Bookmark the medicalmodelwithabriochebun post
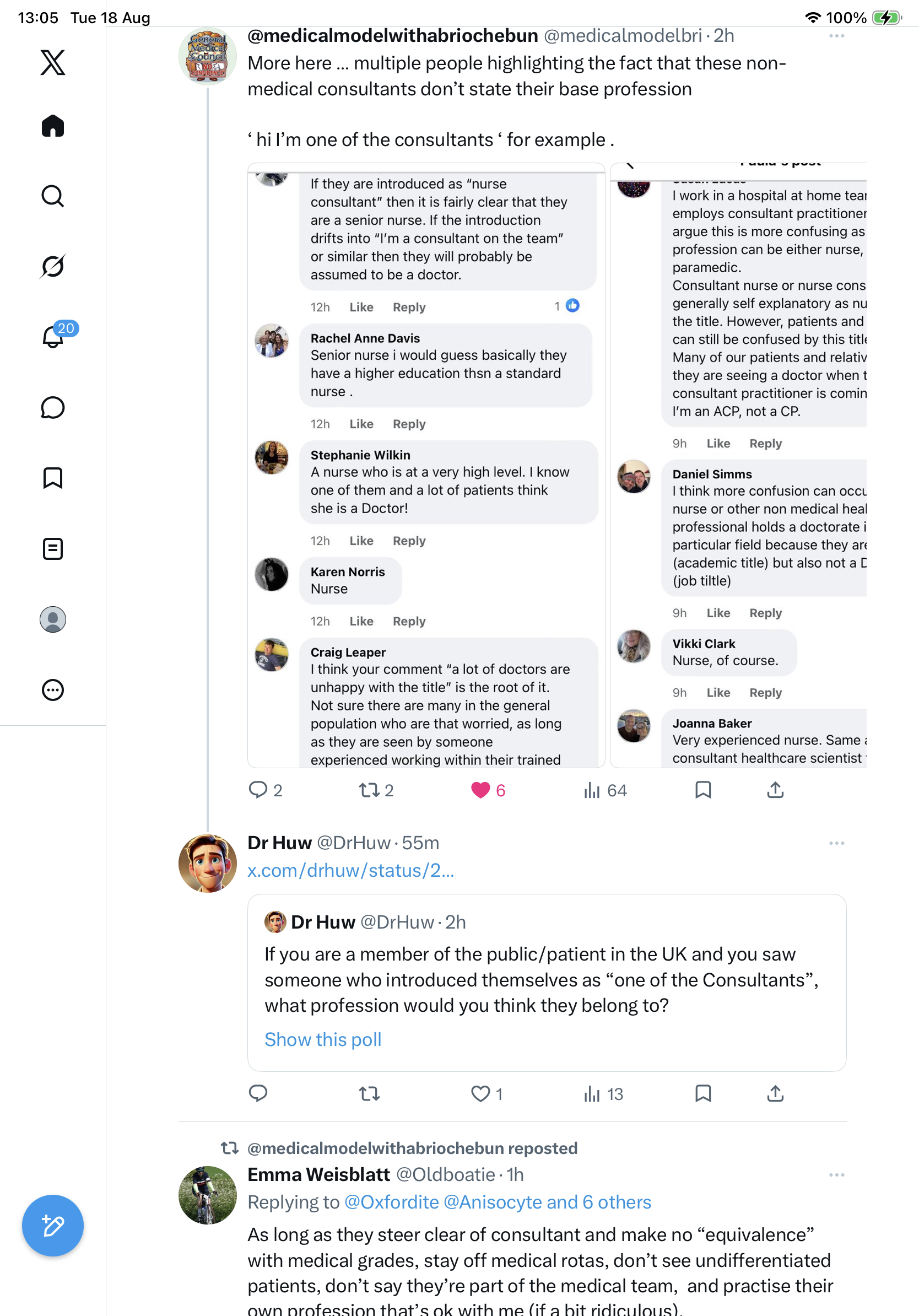 point(703,790)
